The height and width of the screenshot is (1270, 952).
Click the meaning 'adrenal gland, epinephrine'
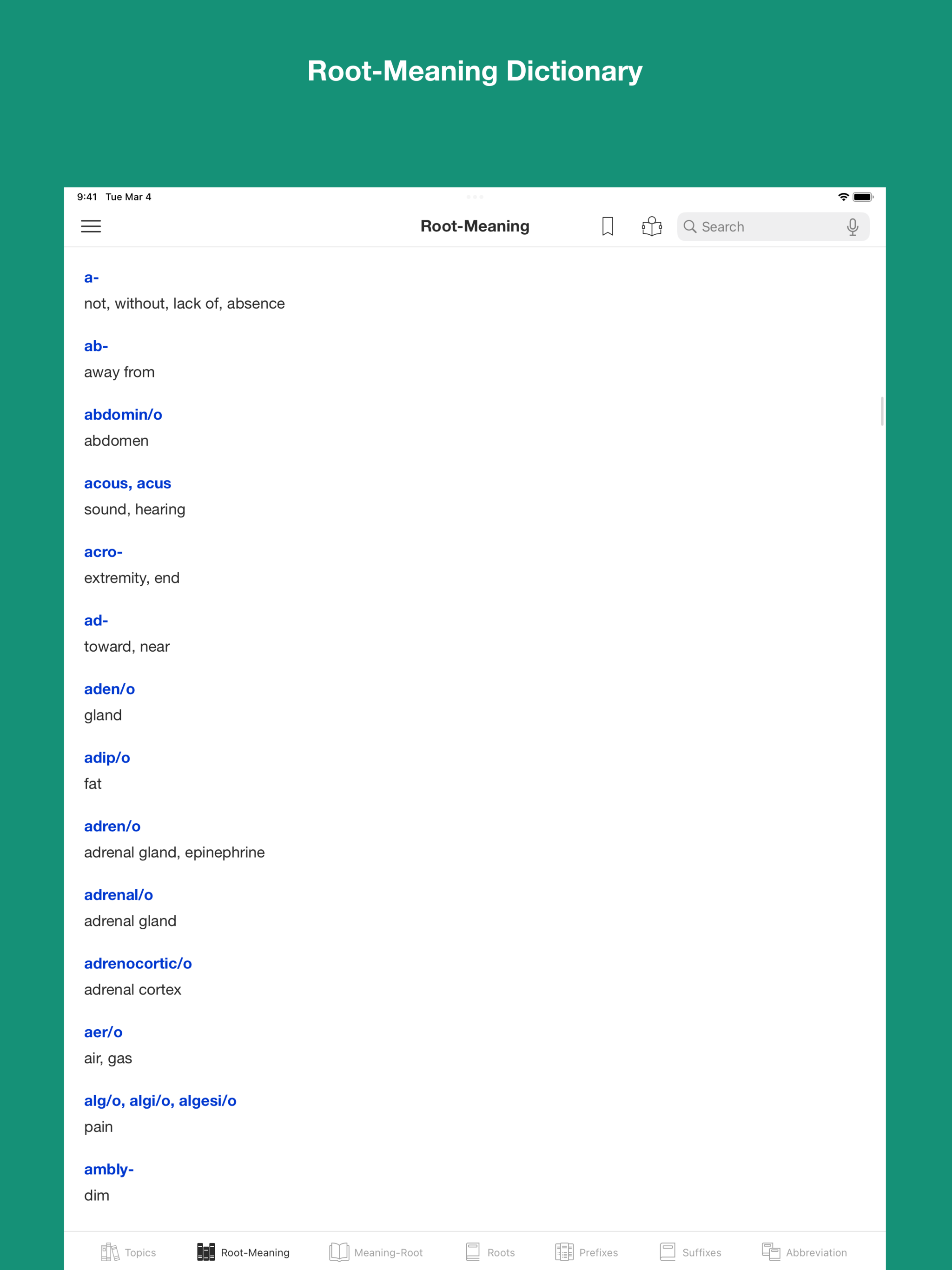click(174, 853)
